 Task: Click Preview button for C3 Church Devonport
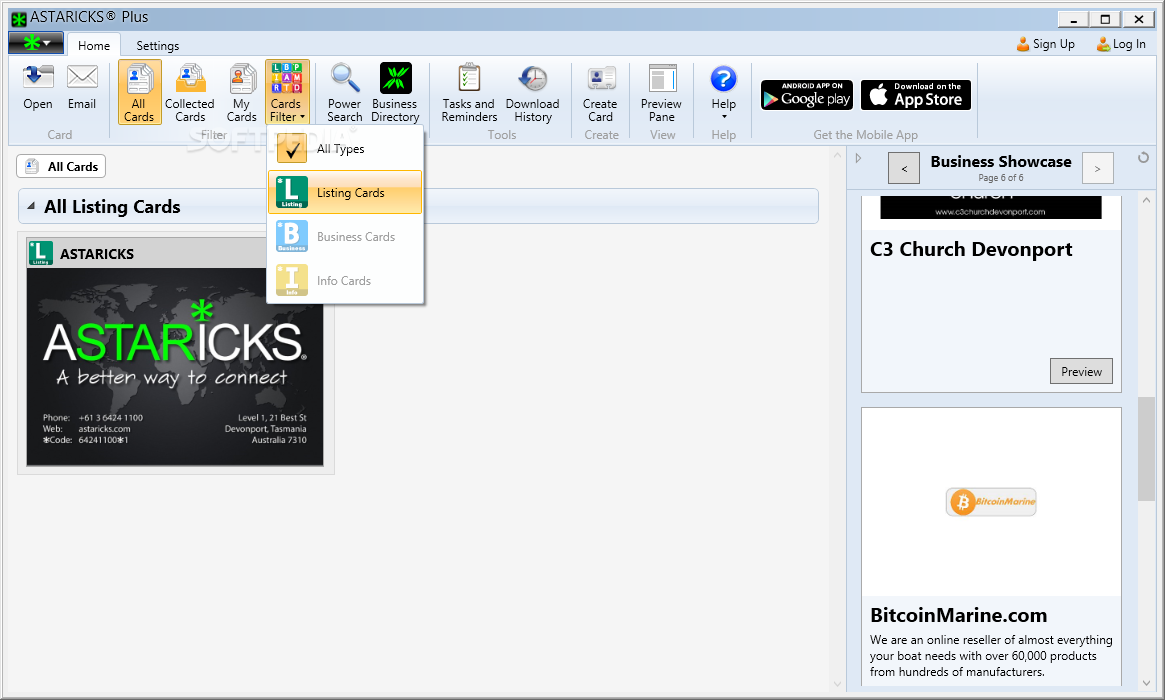pos(1081,372)
